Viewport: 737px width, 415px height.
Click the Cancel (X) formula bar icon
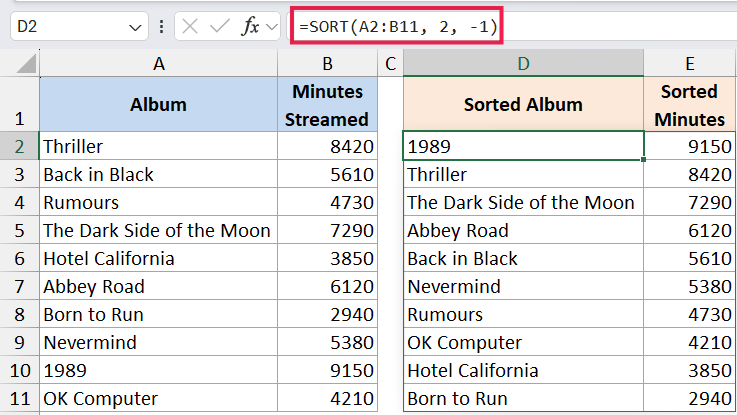(x=190, y=26)
